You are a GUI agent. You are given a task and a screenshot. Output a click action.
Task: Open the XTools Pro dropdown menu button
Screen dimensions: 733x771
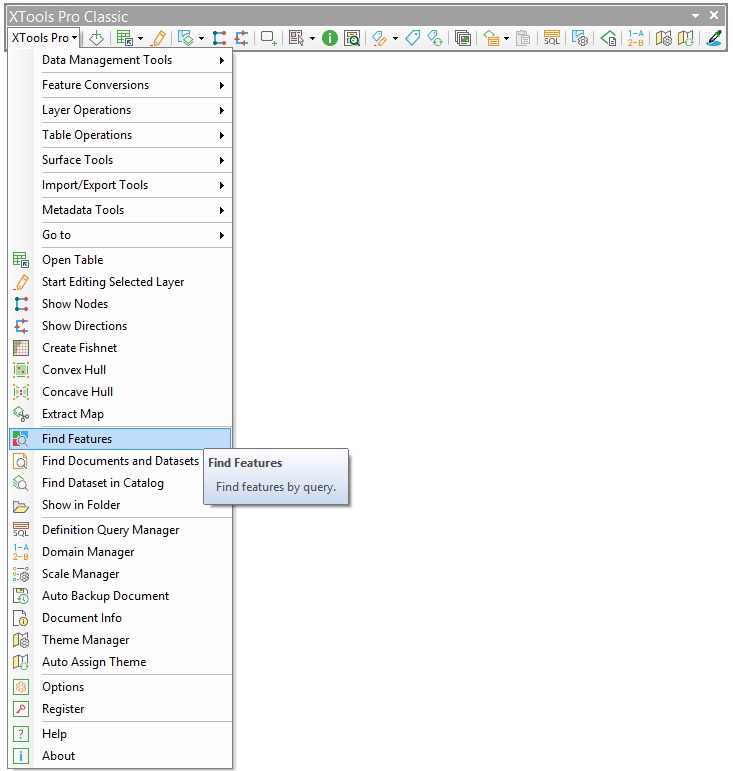click(x=44, y=38)
